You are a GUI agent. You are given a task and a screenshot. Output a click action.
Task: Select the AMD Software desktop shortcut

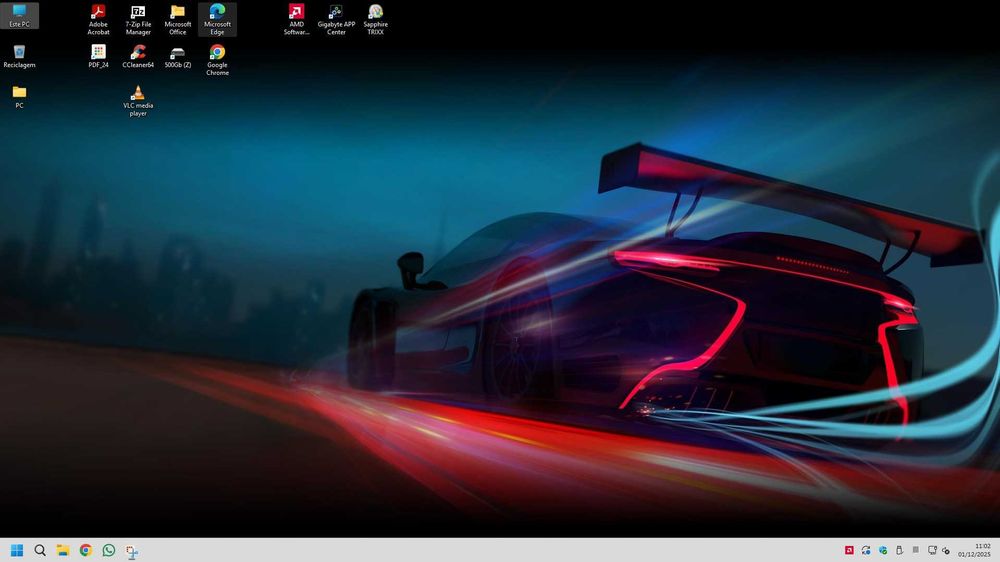pyautogui.click(x=297, y=20)
